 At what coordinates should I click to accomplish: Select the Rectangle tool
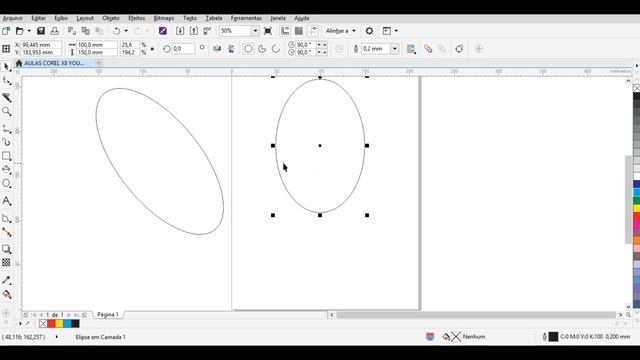pos(7,156)
